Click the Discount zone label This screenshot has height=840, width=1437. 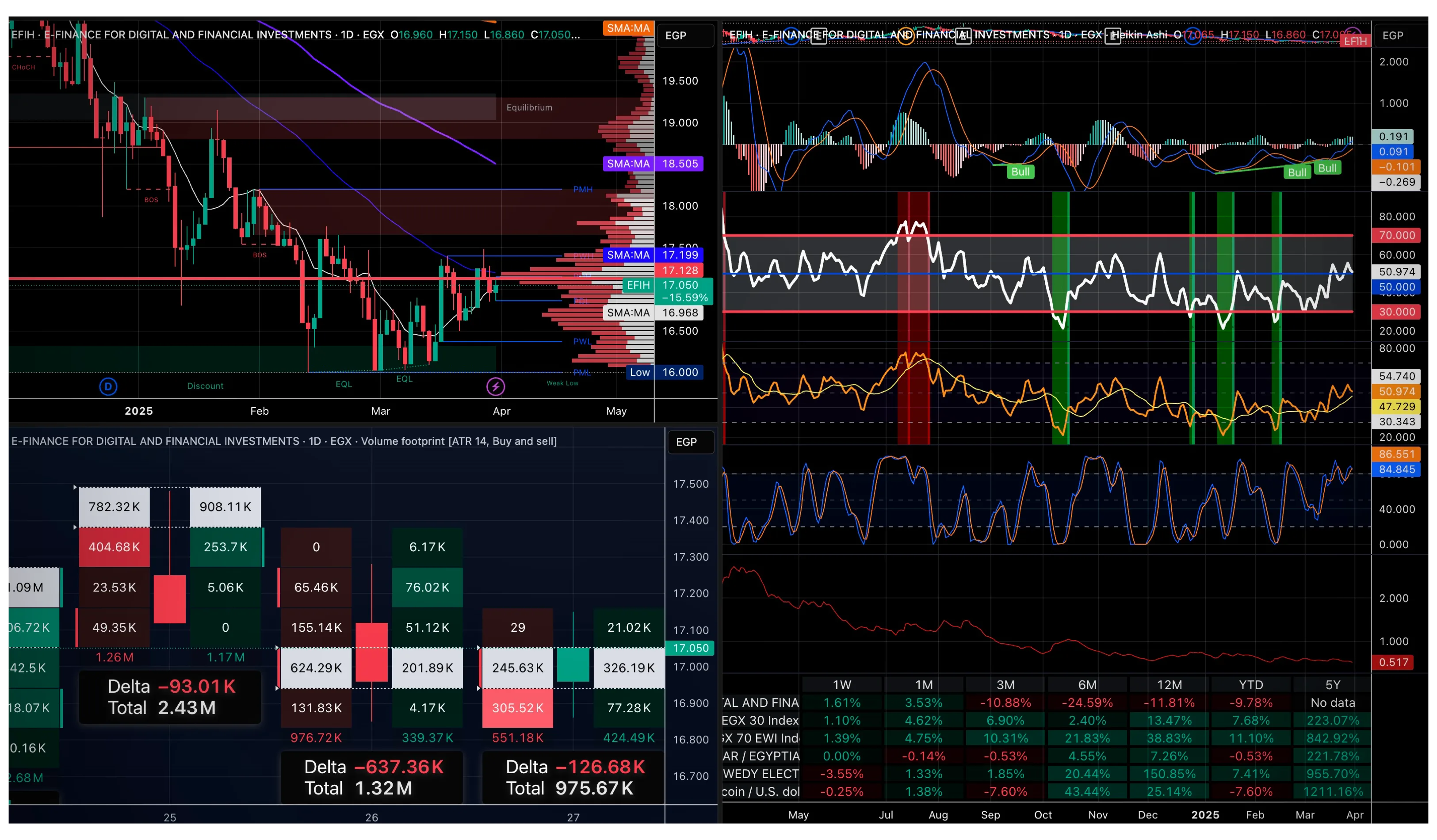[x=205, y=386]
